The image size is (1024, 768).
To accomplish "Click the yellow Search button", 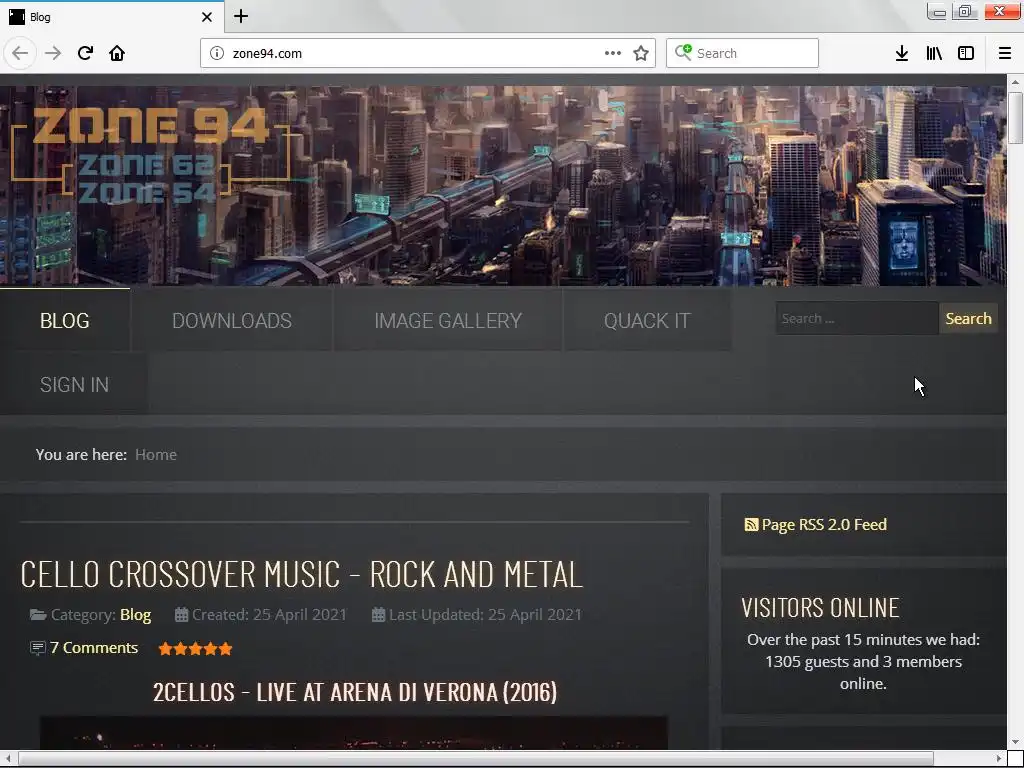I will pyautogui.click(x=968, y=319).
